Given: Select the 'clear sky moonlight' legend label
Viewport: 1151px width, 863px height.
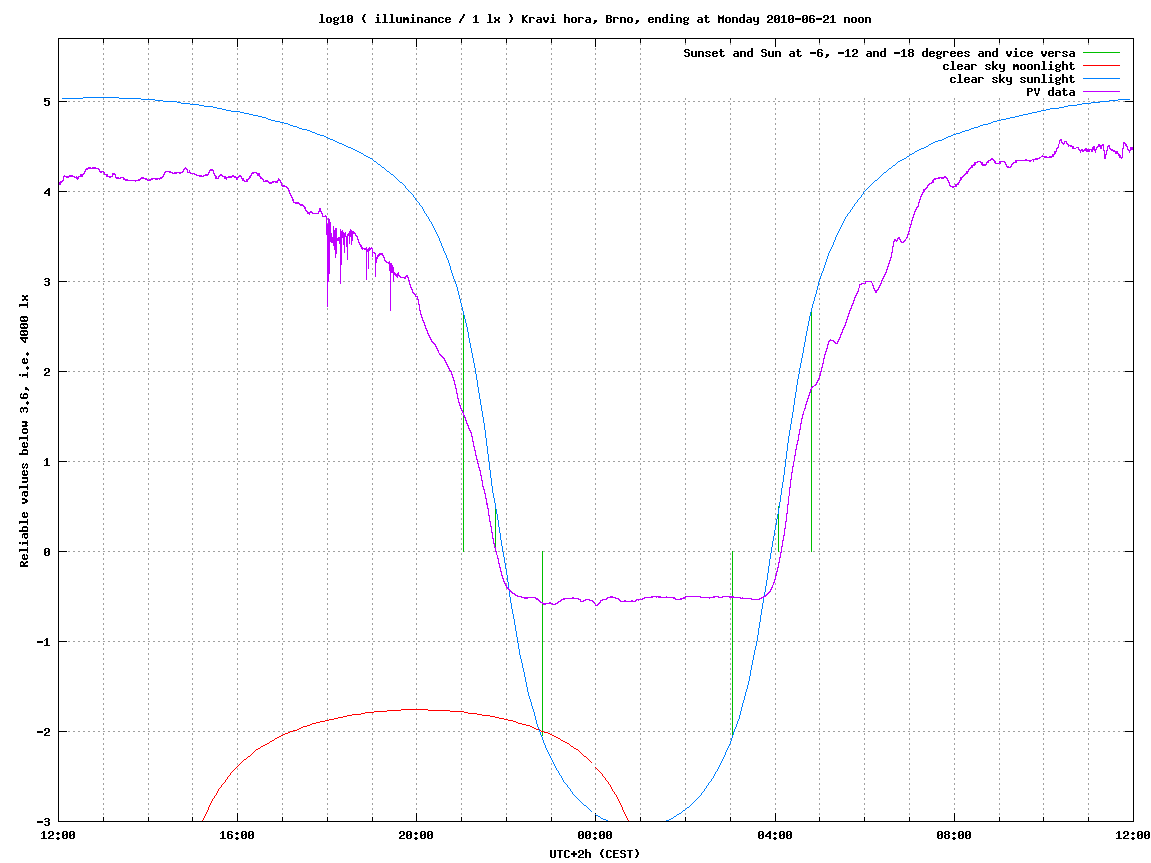Looking at the screenshot, I should click(1009, 66).
